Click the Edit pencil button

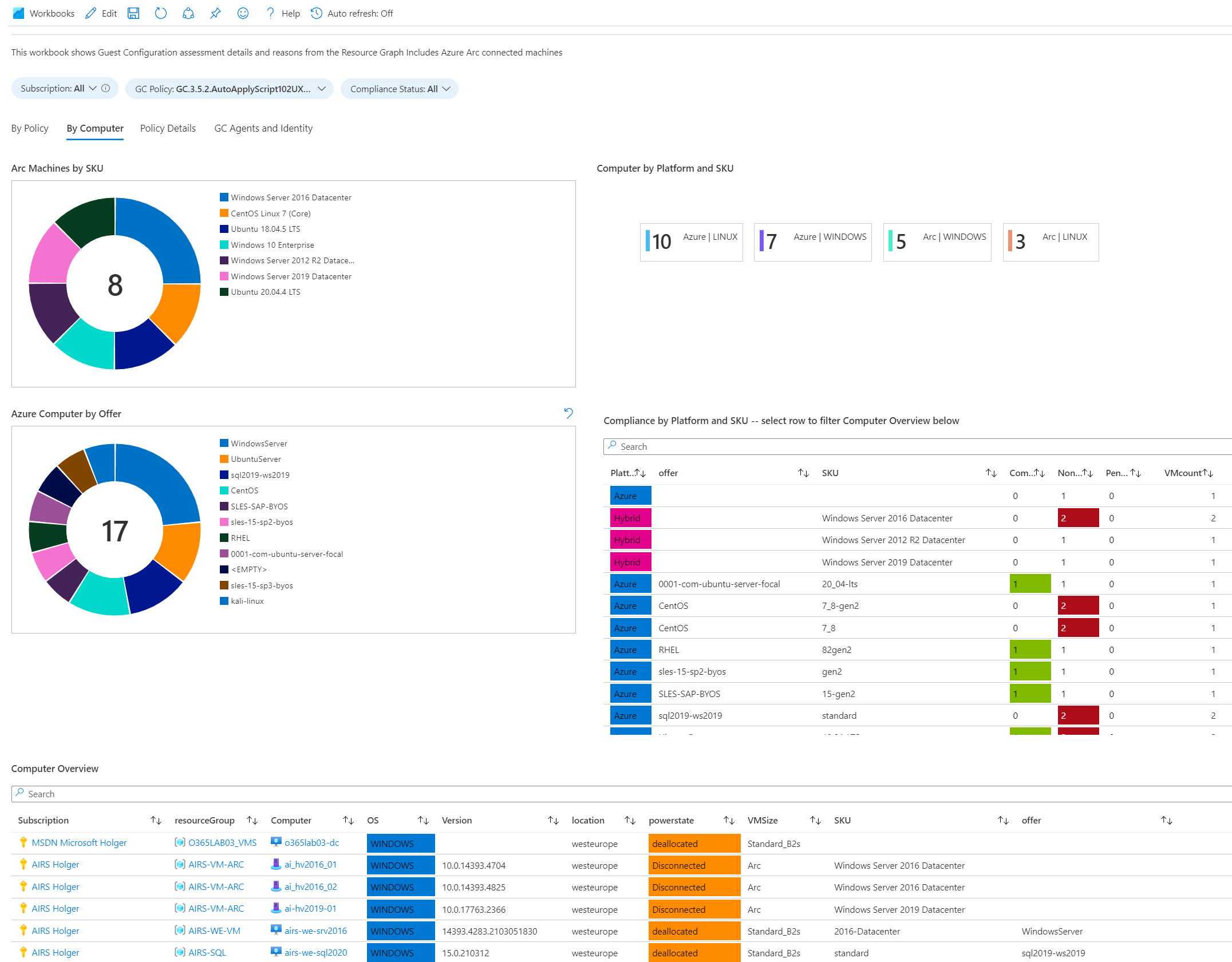click(x=101, y=13)
